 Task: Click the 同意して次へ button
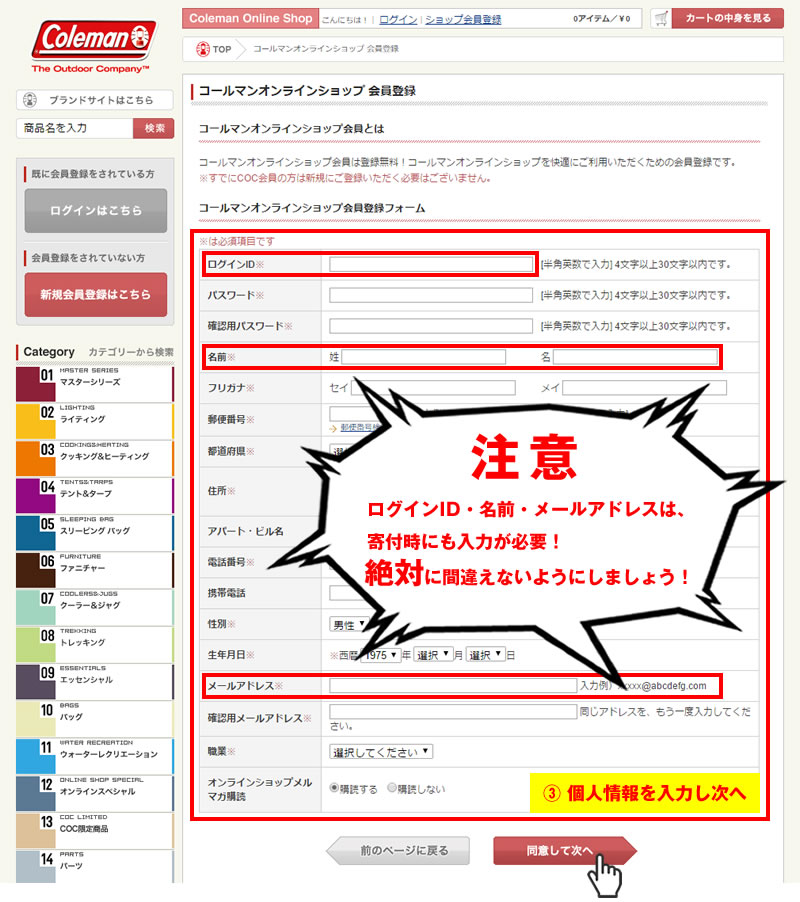565,851
